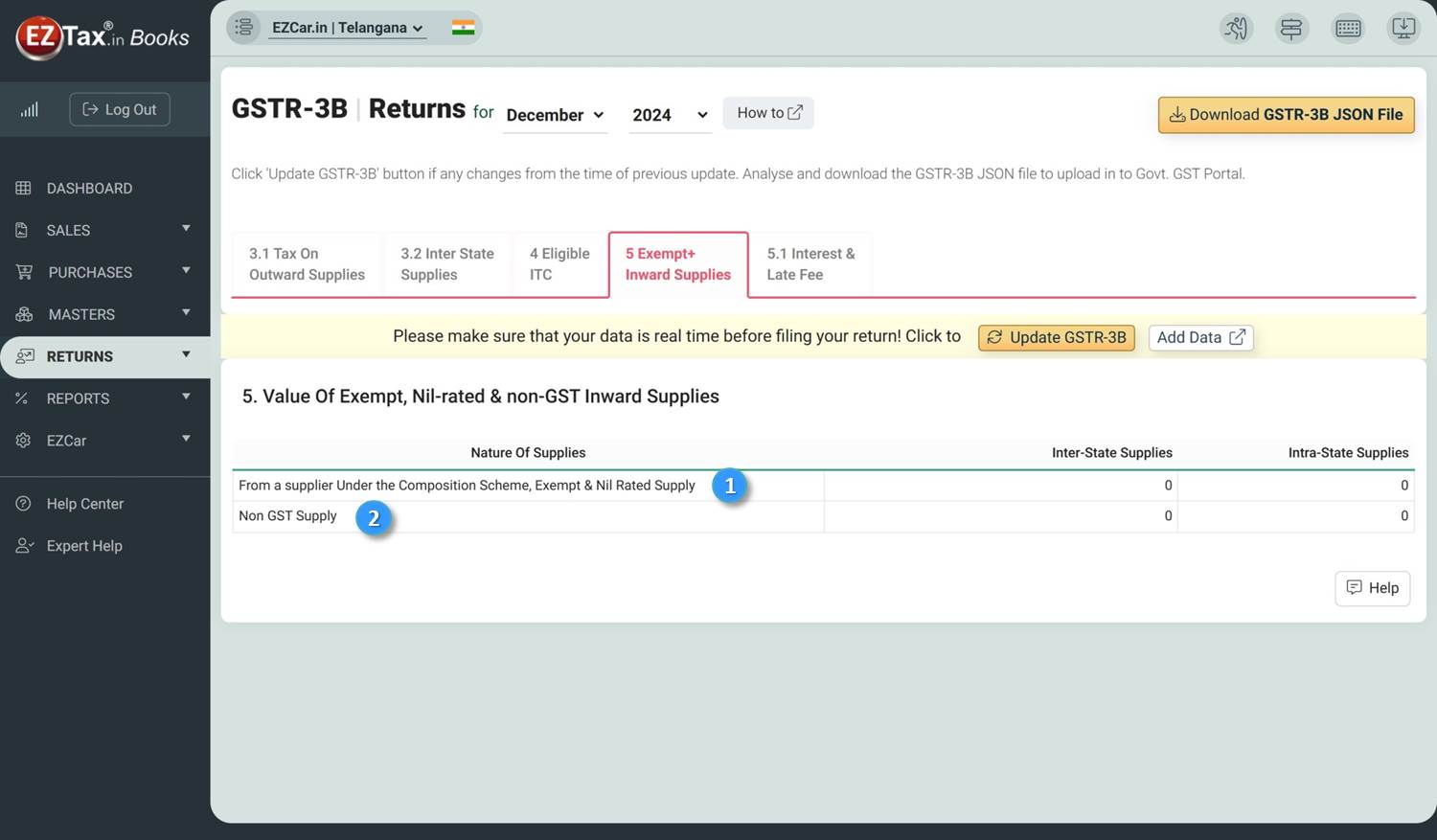The height and width of the screenshot is (840, 1437).
Task: Open the December month dropdown
Action: [x=556, y=115]
